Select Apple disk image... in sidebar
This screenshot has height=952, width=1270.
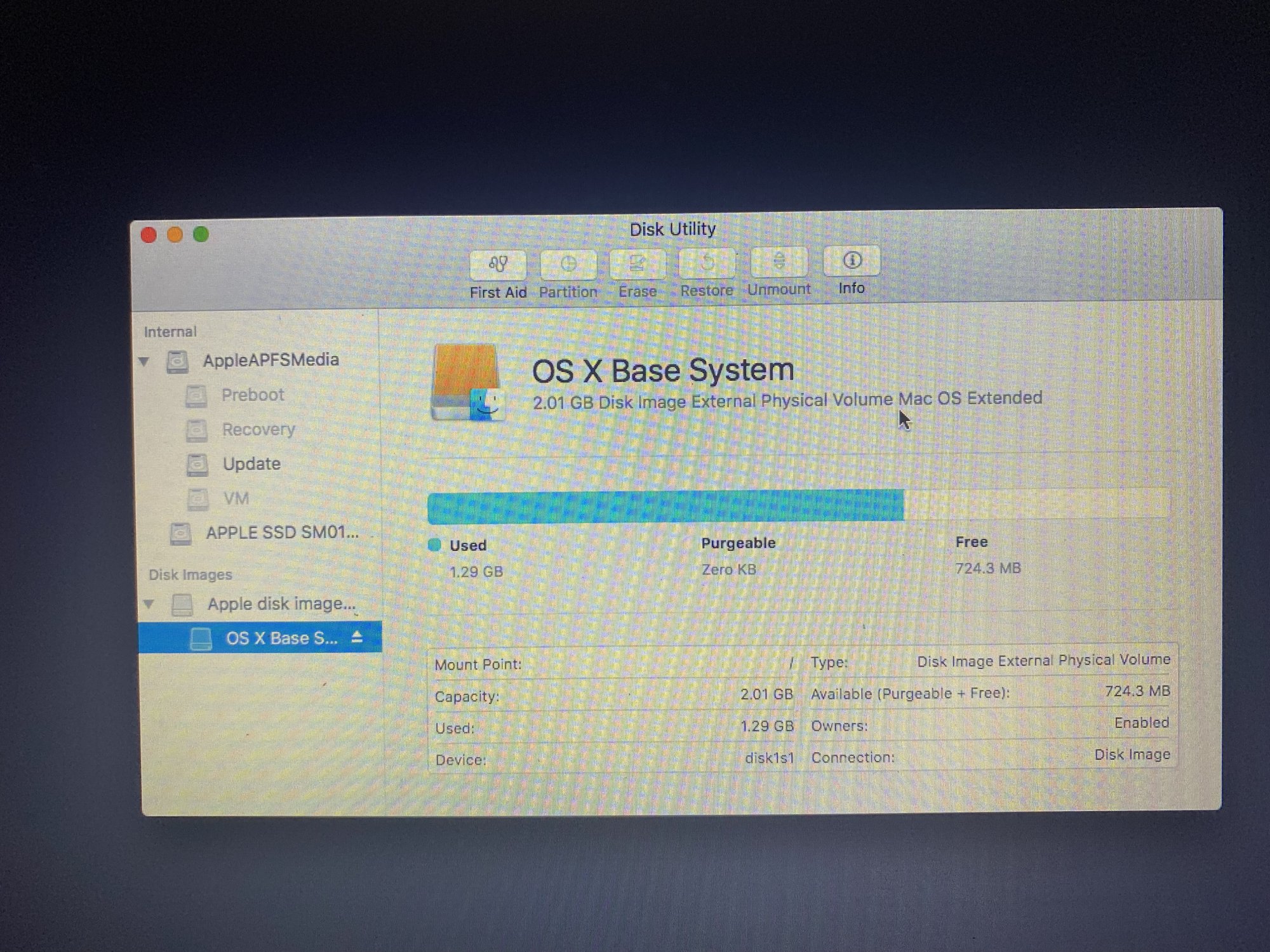pyautogui.click(x=281, y=604)
